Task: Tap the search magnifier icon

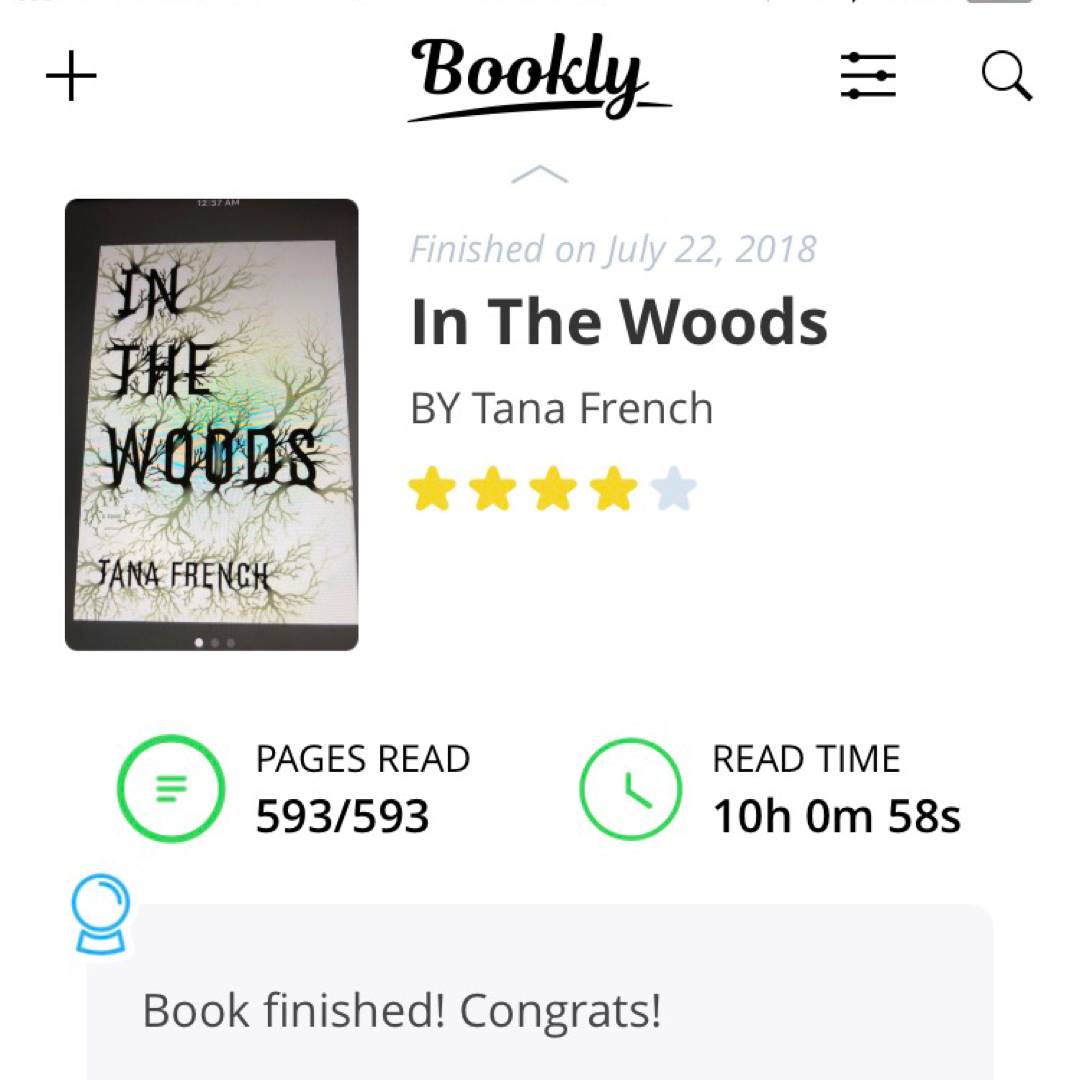Action: point(1006,76)
